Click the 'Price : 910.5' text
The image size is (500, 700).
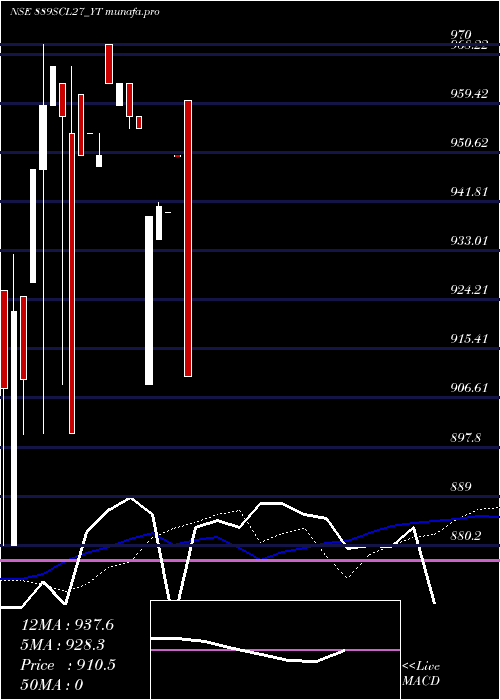pyautogui.click(x=68, y=665)
